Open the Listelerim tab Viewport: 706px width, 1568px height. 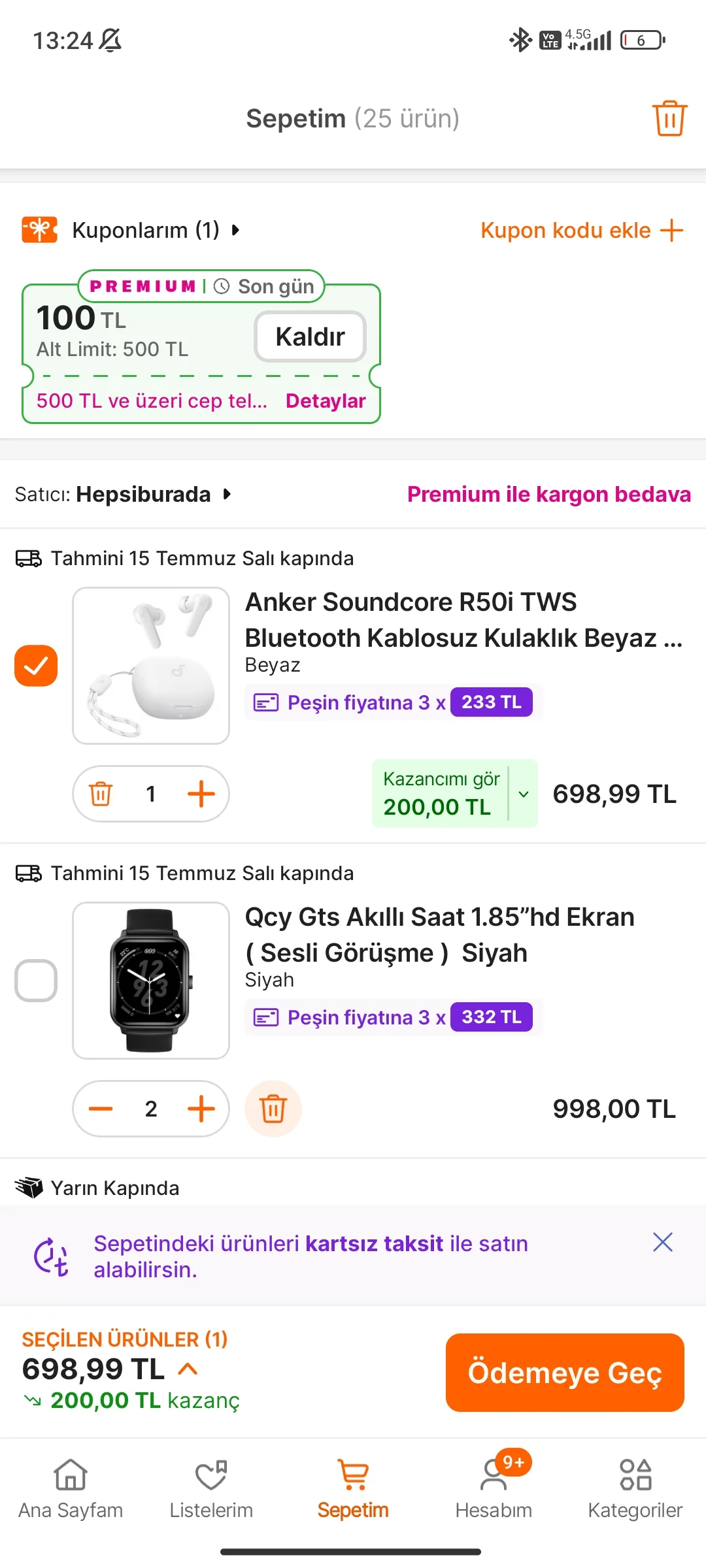[211, 1490]
